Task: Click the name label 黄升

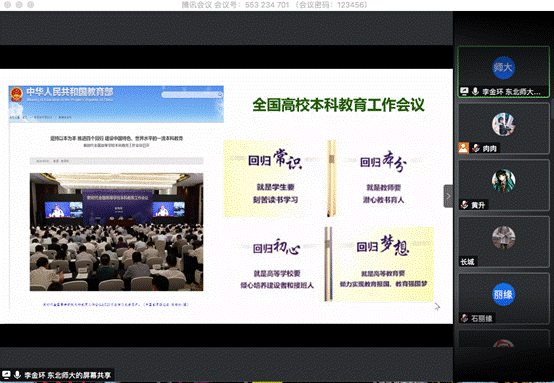Action: tap(478, 205)
